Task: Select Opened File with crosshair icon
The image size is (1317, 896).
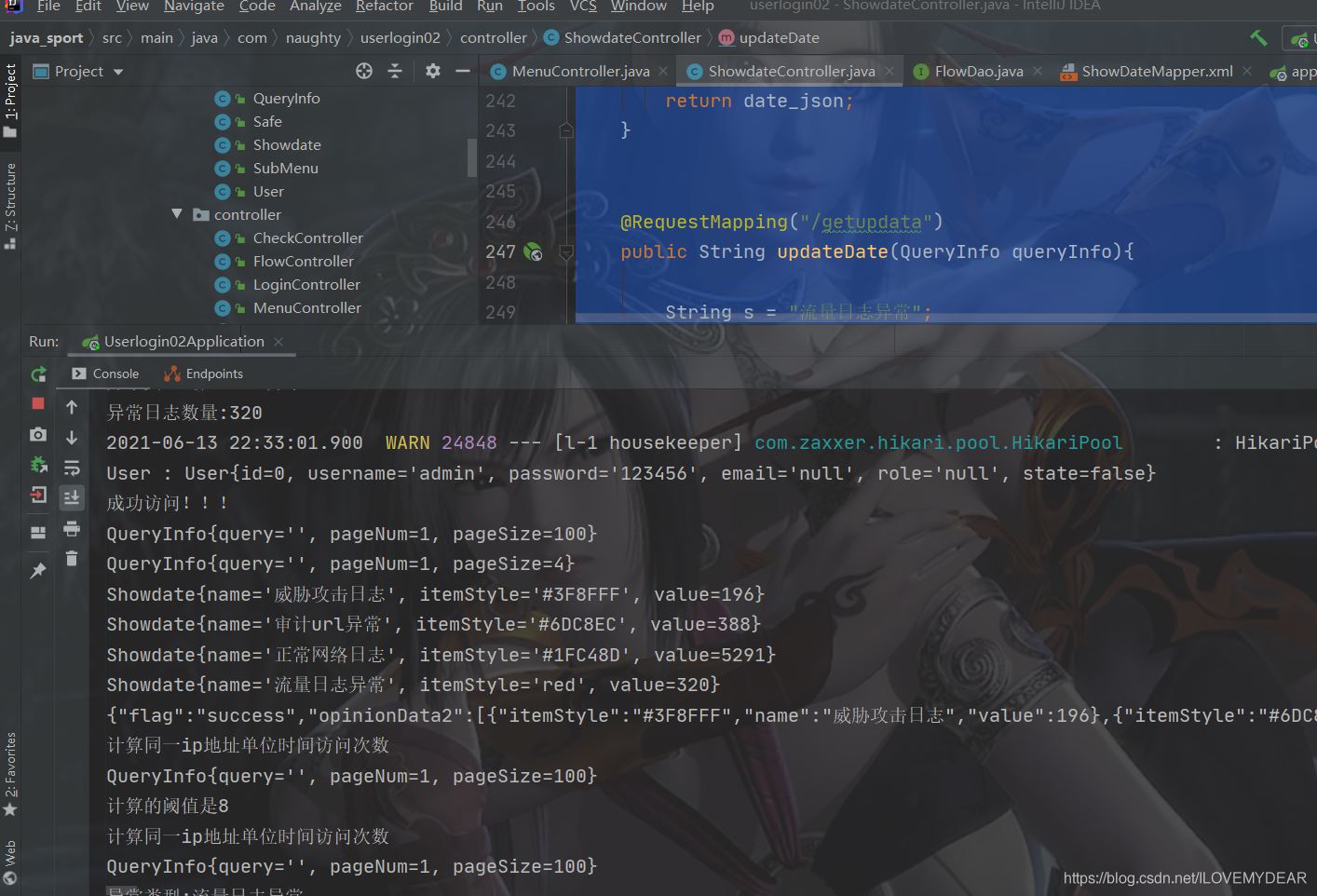Action: tap(362, 71)
